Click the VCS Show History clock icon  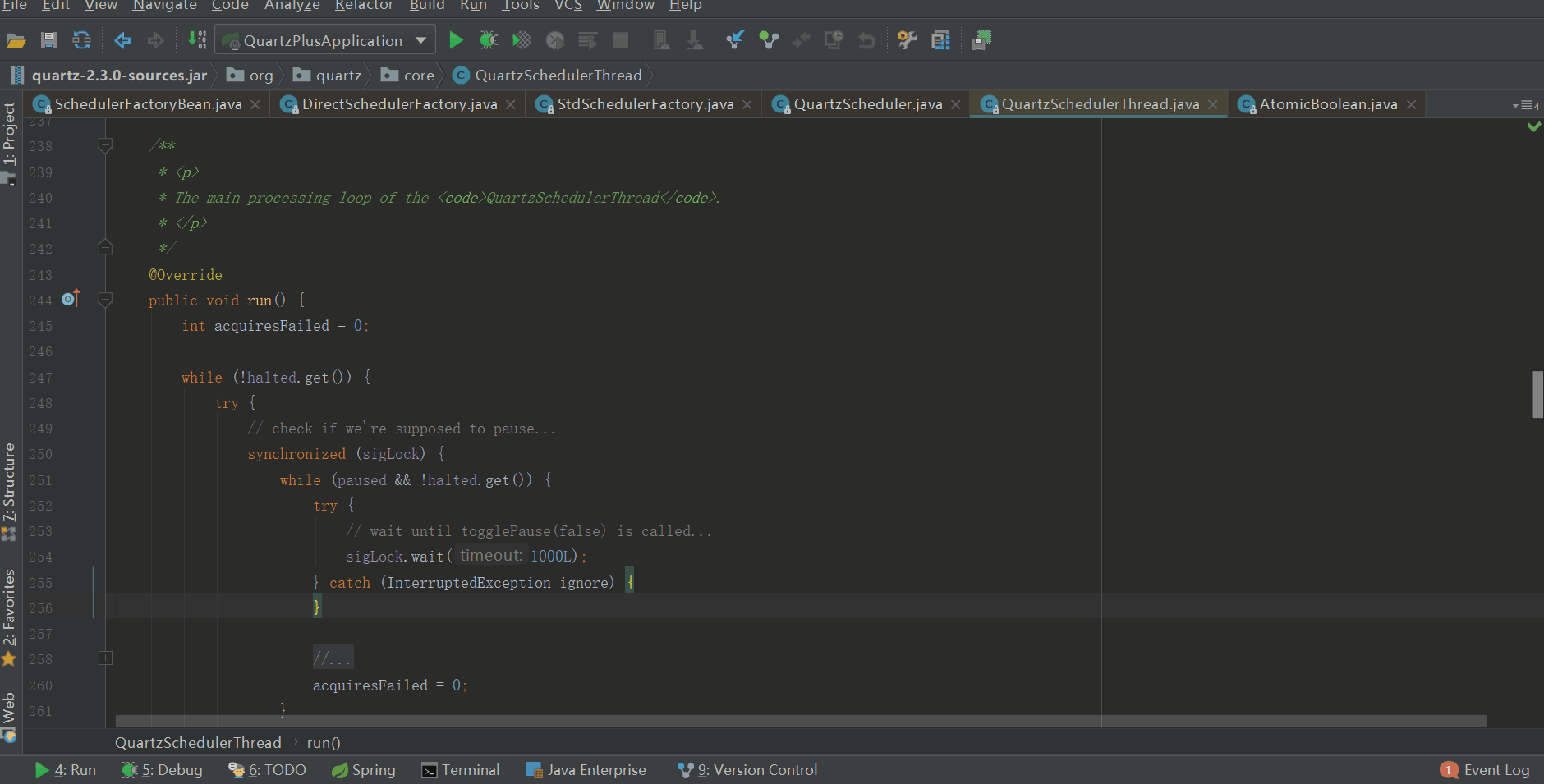coord(834,40)
